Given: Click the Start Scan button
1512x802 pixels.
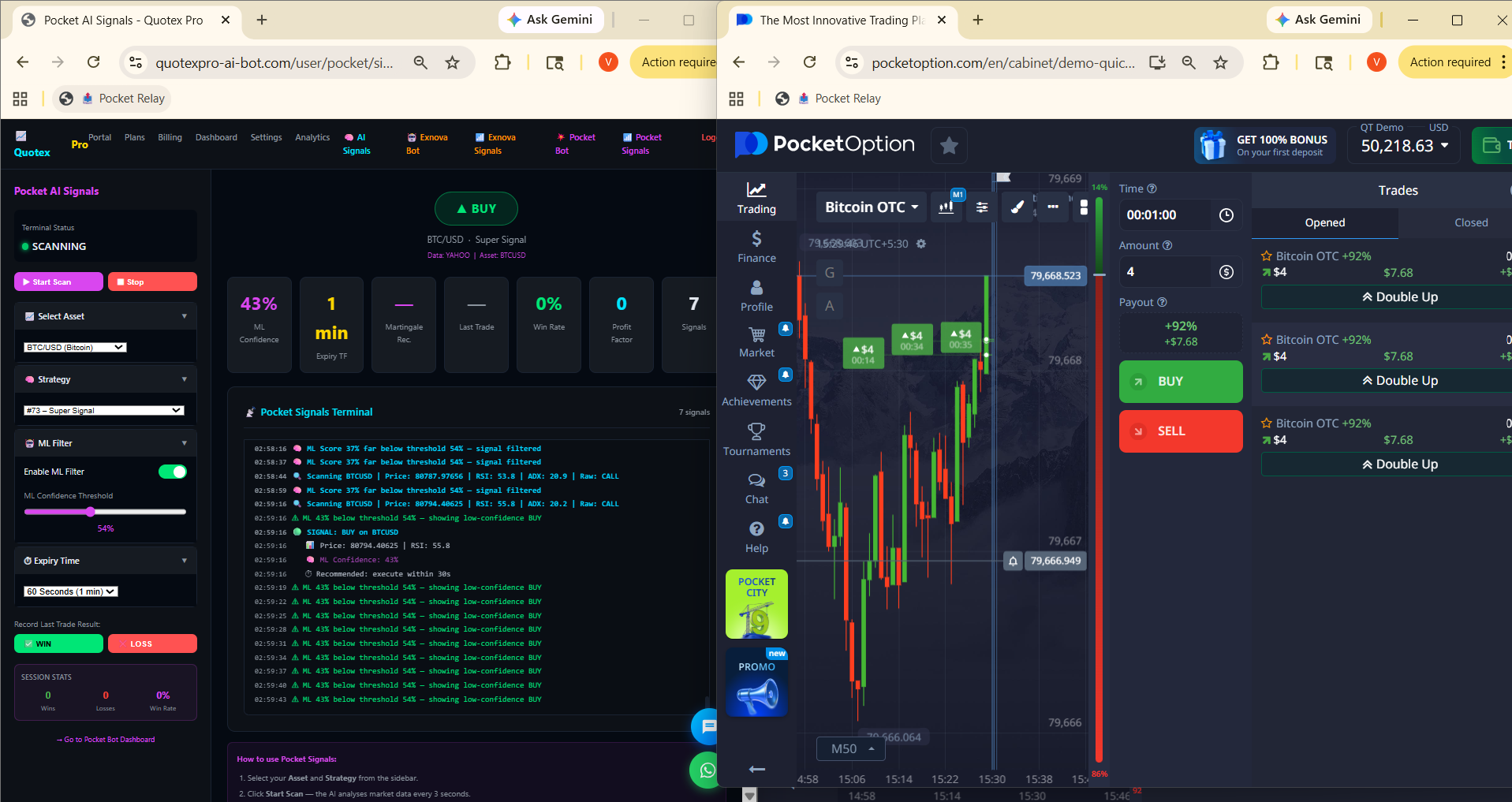Looking at the screenshot, I should (x=58, y=282).
